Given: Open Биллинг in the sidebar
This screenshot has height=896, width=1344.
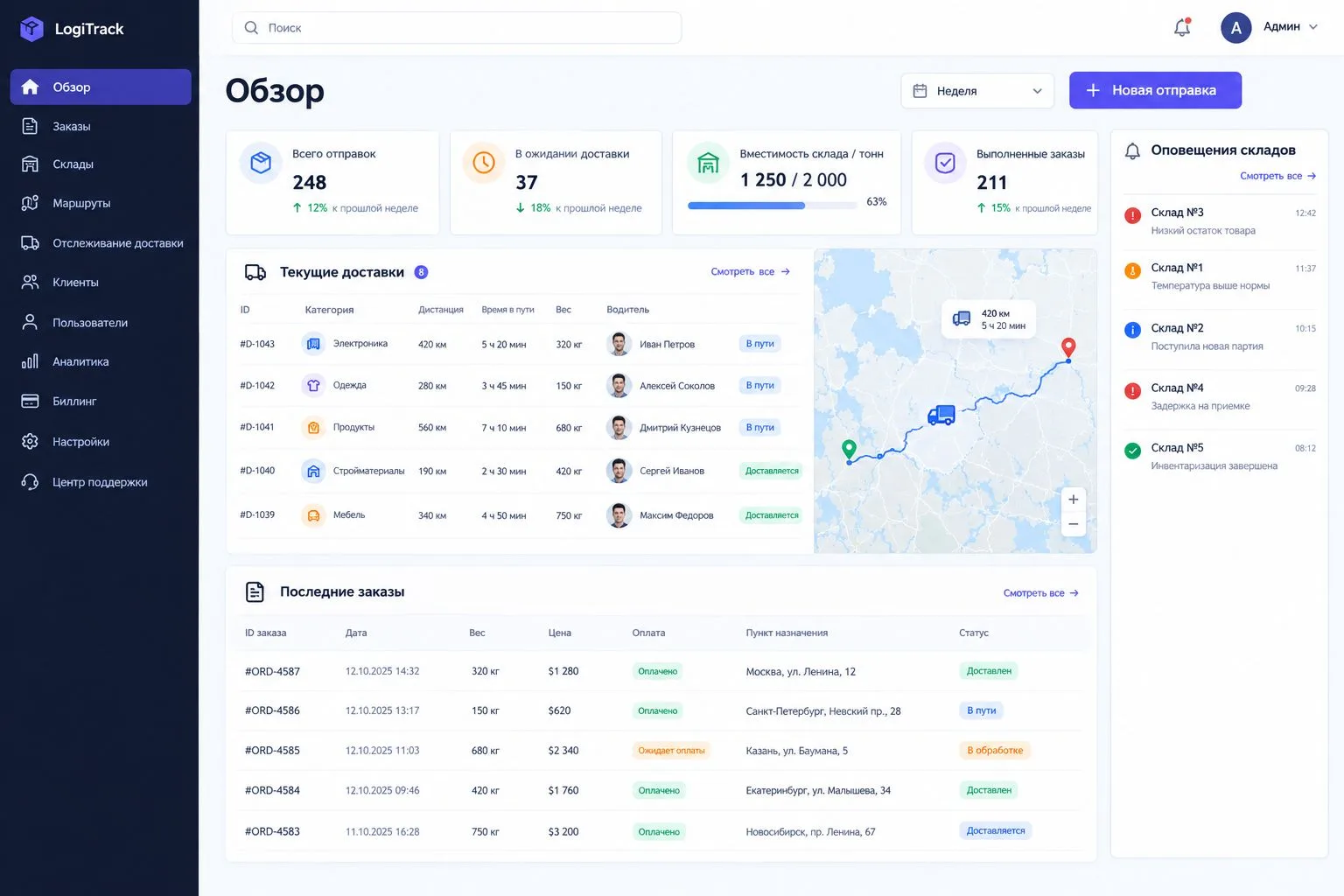Looking at the screenshot, I should pyautogui.click(x=101, y=401).
